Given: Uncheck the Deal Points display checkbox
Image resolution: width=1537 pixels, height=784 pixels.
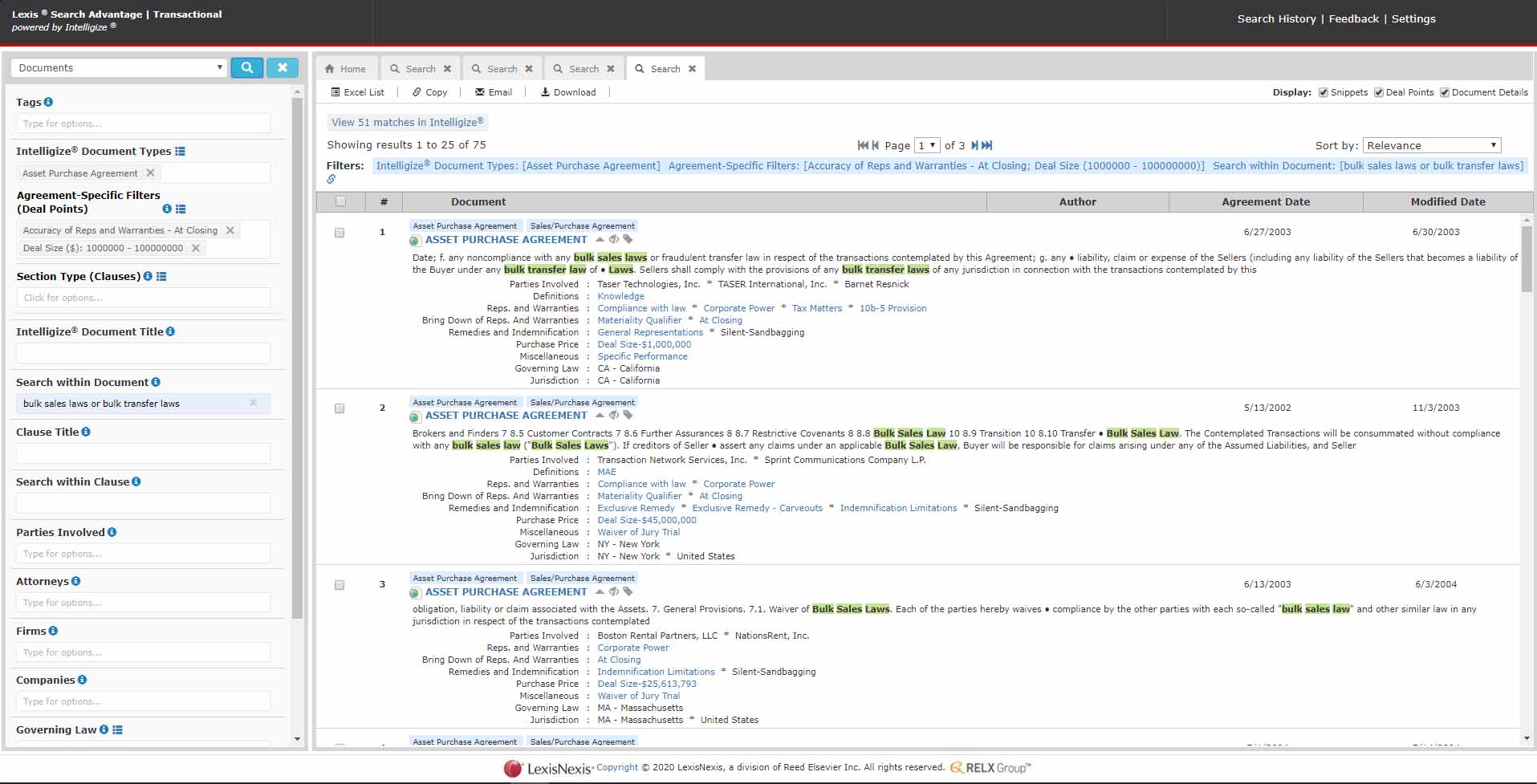Looking at the screenshot, I should pos(1378,92).
